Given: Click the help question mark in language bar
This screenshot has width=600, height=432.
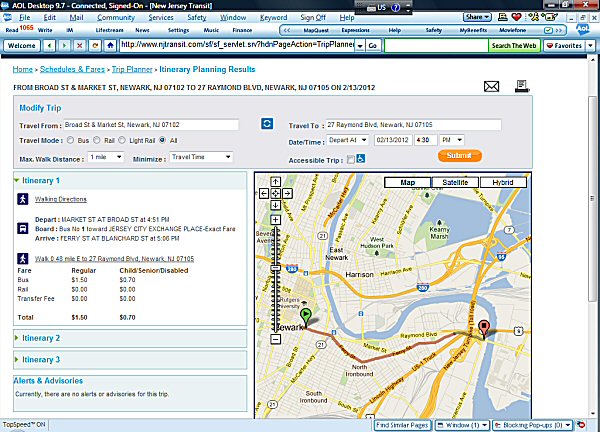Looking at the screenshot, I should point(396,8).
